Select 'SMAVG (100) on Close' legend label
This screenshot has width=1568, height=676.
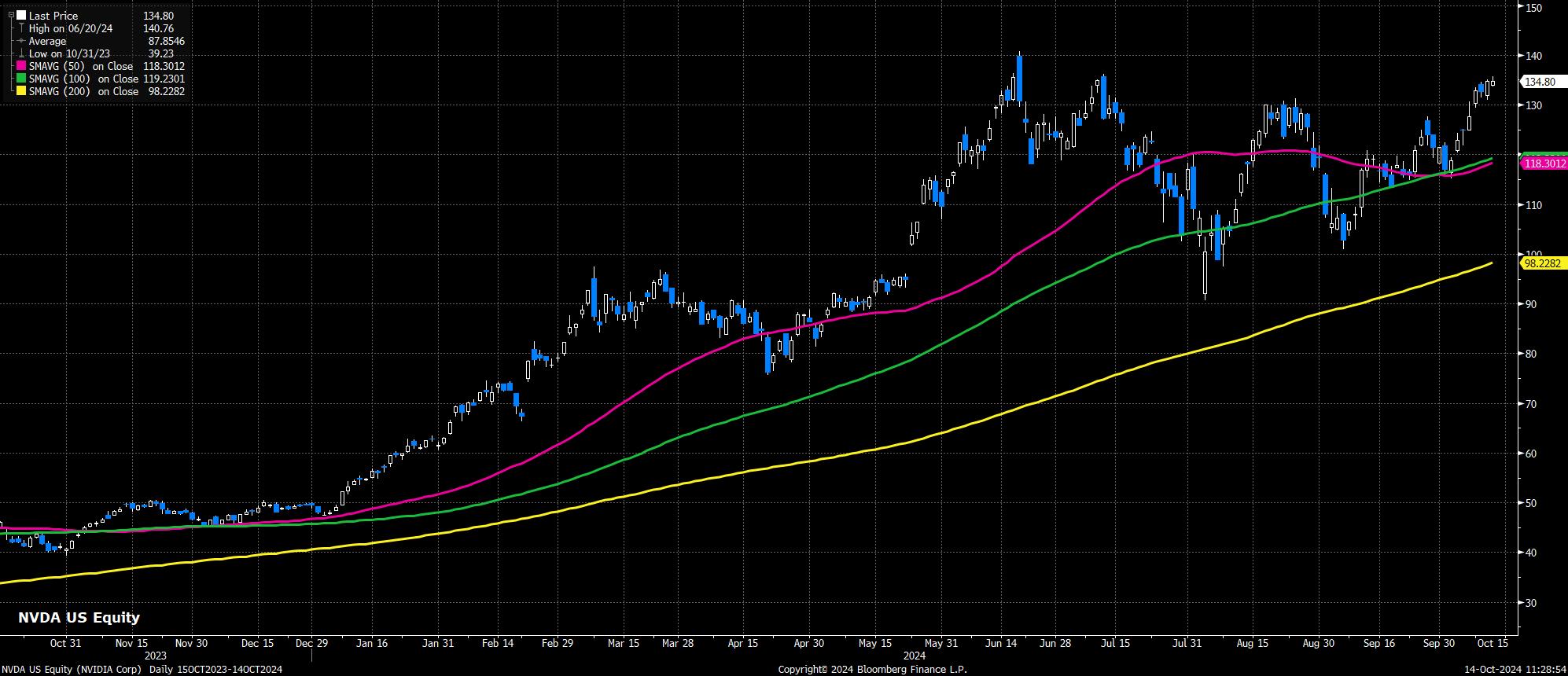(x=83, y=79)
